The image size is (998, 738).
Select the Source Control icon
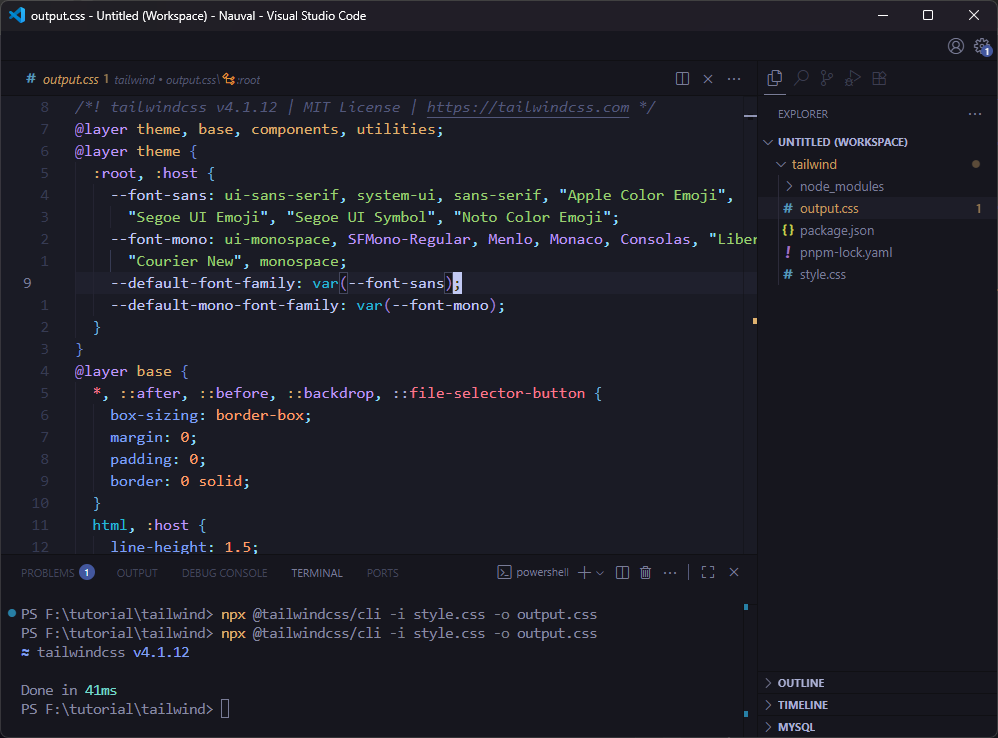(827, 78)
